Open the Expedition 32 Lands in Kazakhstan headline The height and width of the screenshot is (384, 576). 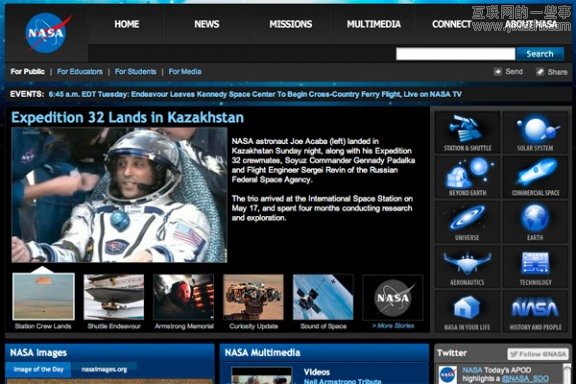[127, 118]
